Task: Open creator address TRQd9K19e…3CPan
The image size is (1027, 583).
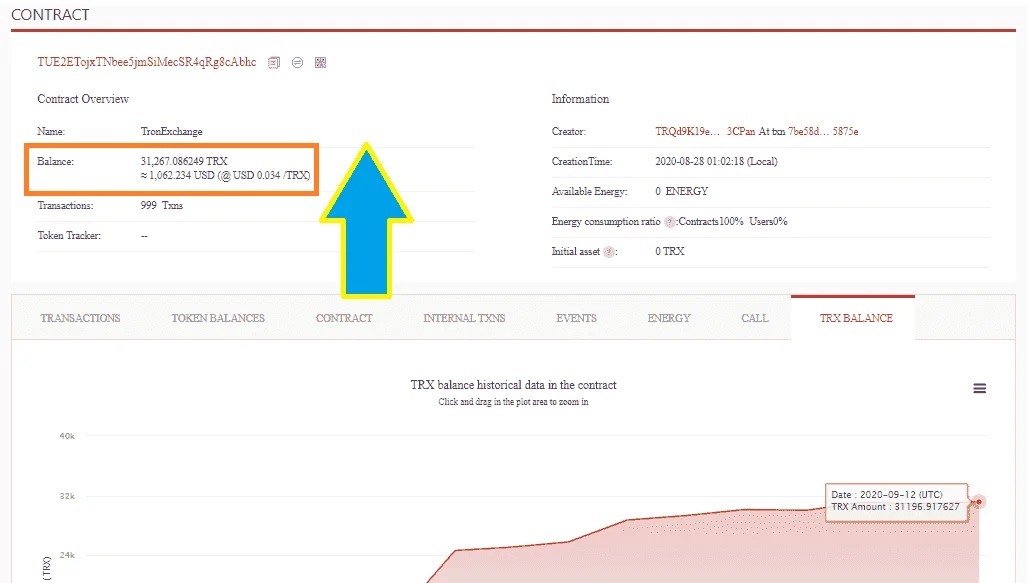Action: coord(705,132)
